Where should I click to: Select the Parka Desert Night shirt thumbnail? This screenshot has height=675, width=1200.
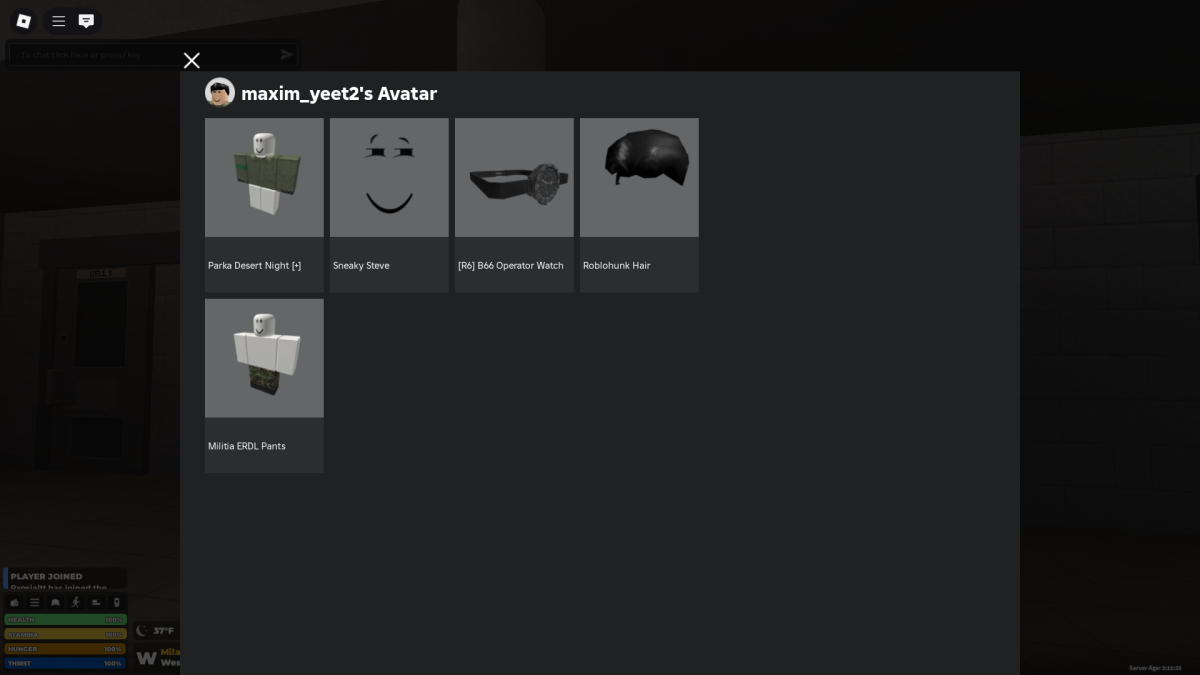(x=264, y=178)
